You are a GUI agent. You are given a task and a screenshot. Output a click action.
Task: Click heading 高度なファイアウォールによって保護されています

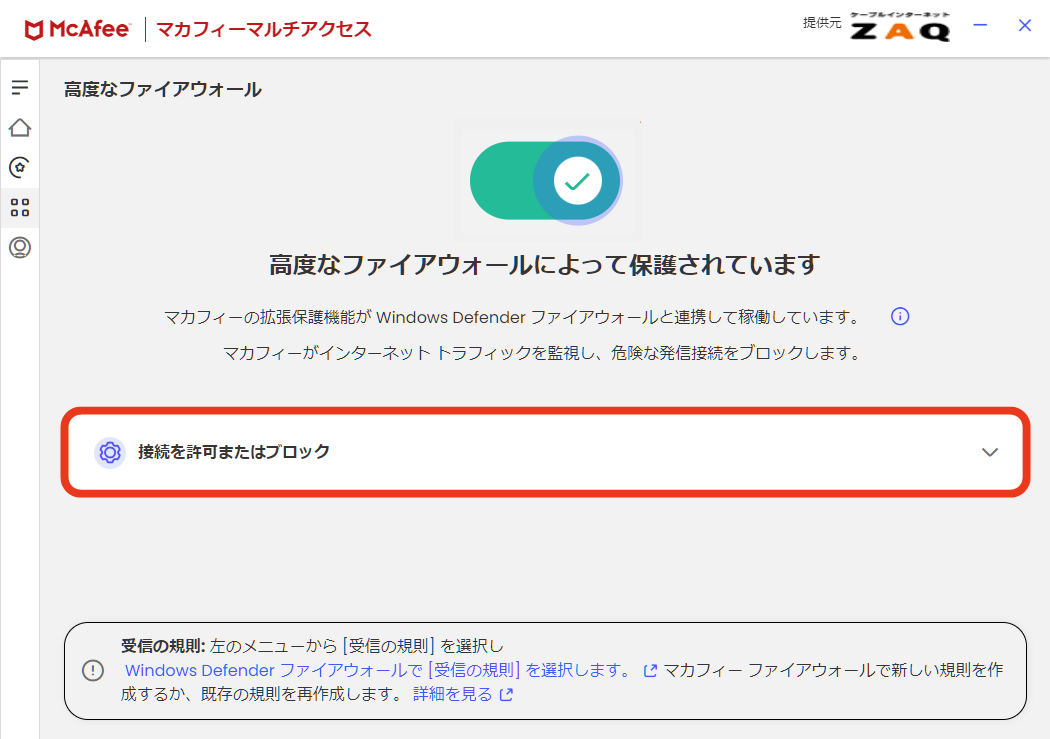544,265
